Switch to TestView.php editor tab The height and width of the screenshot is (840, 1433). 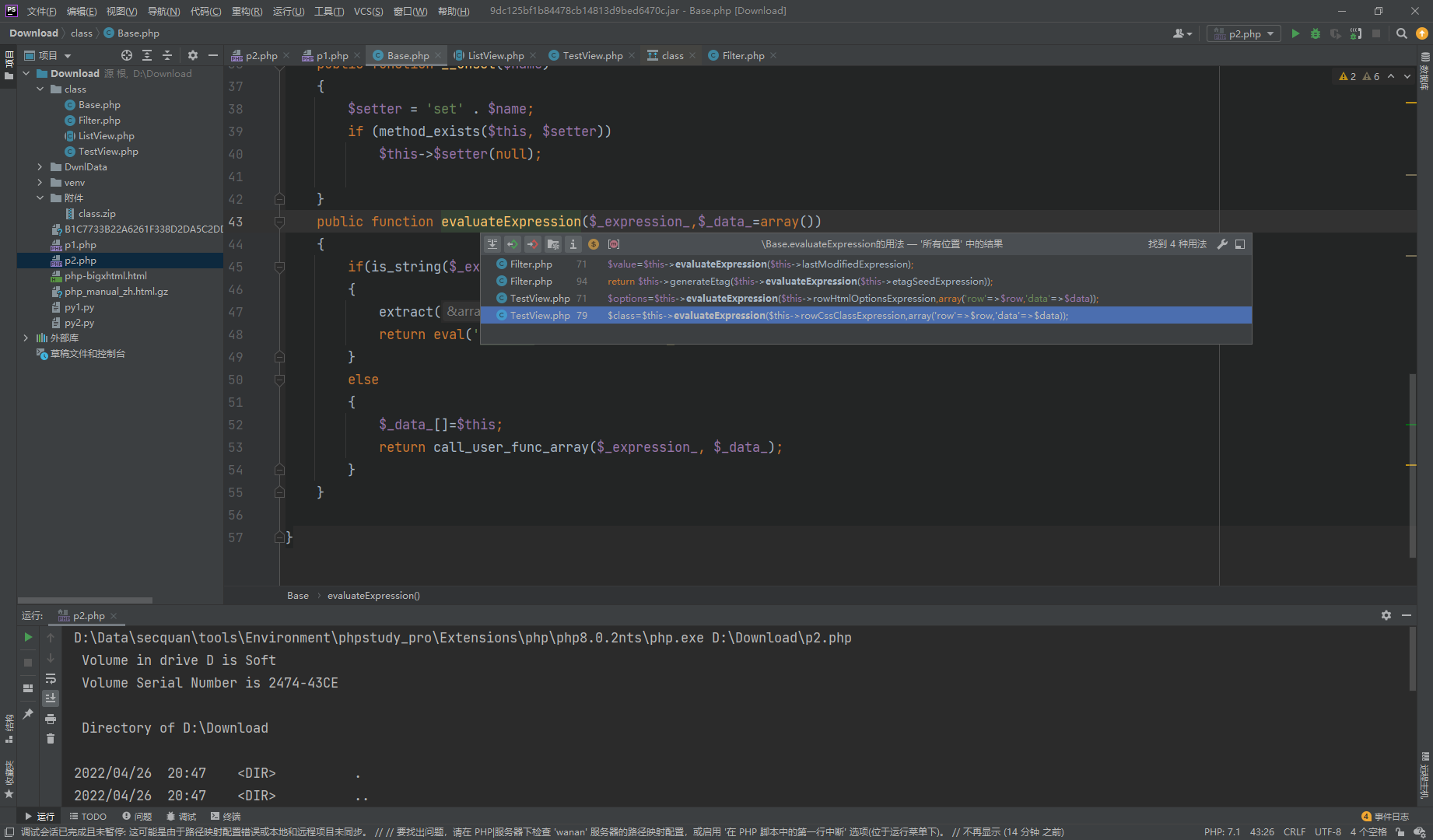click(x=592, y=55)
